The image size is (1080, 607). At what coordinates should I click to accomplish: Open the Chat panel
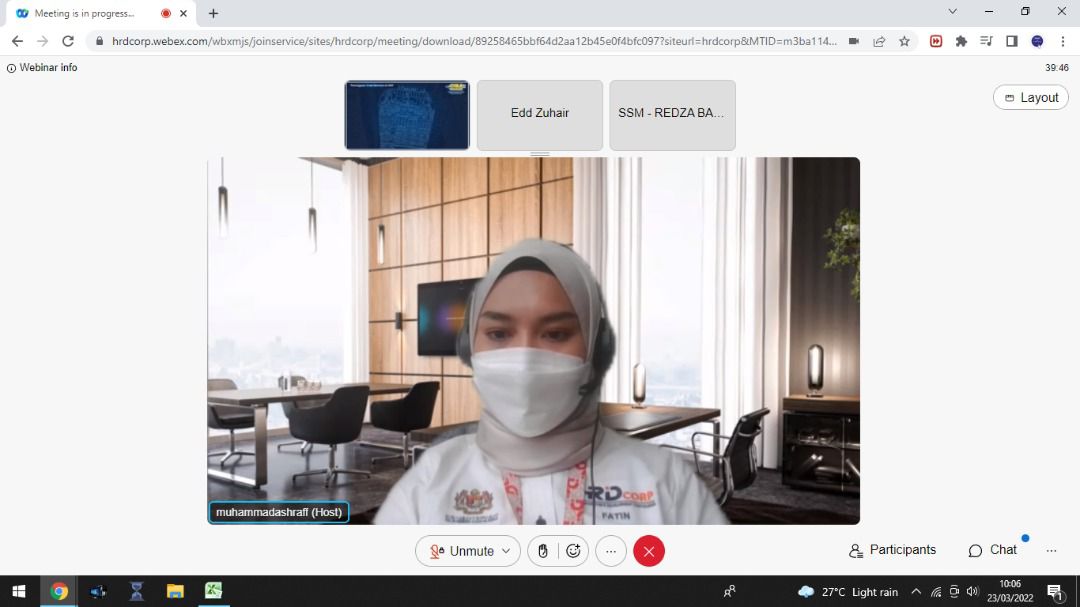[x=992, y=550]
